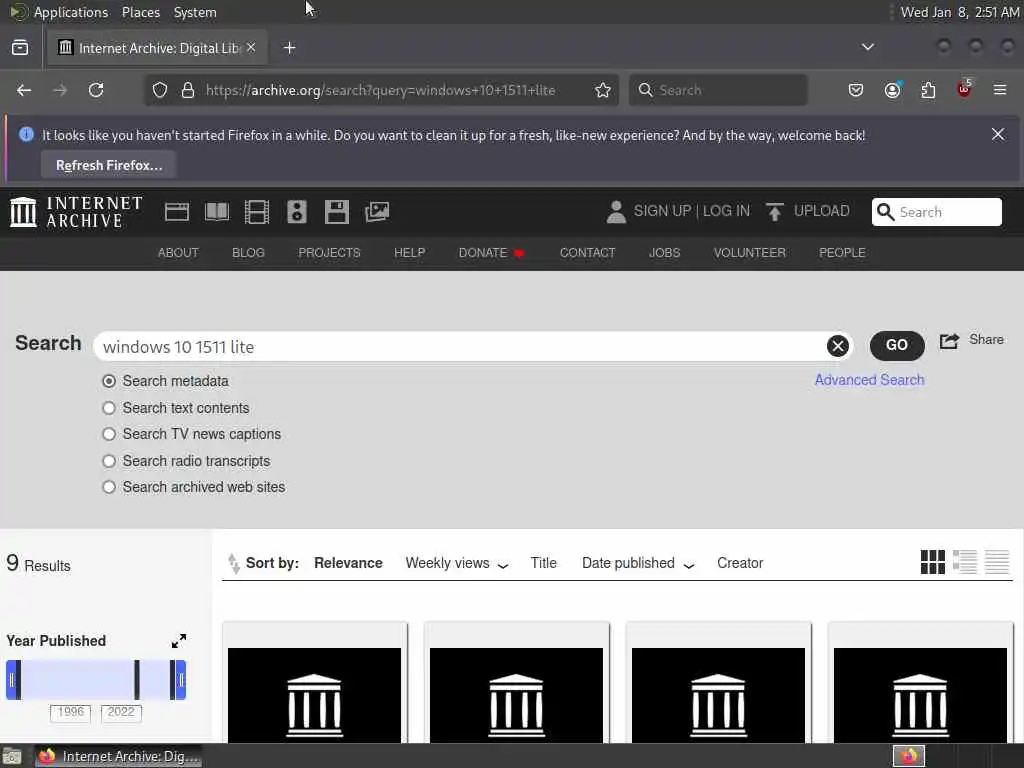Image resolution: width=1024 pixels, height=768 pixels.
Task: Reload the page in Firefox
Action: [96, 90]
